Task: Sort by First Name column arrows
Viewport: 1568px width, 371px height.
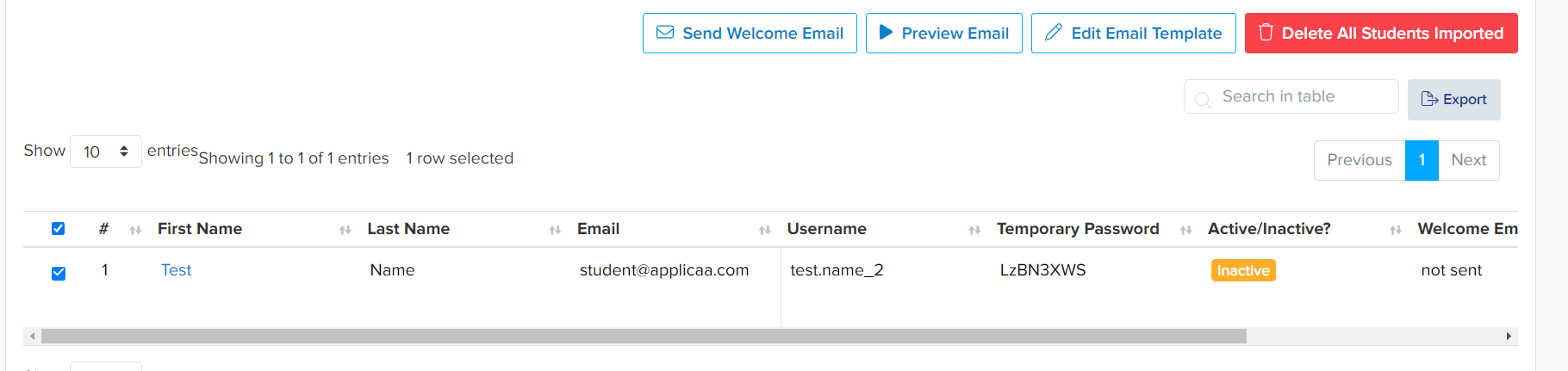Action: point(345,230)
